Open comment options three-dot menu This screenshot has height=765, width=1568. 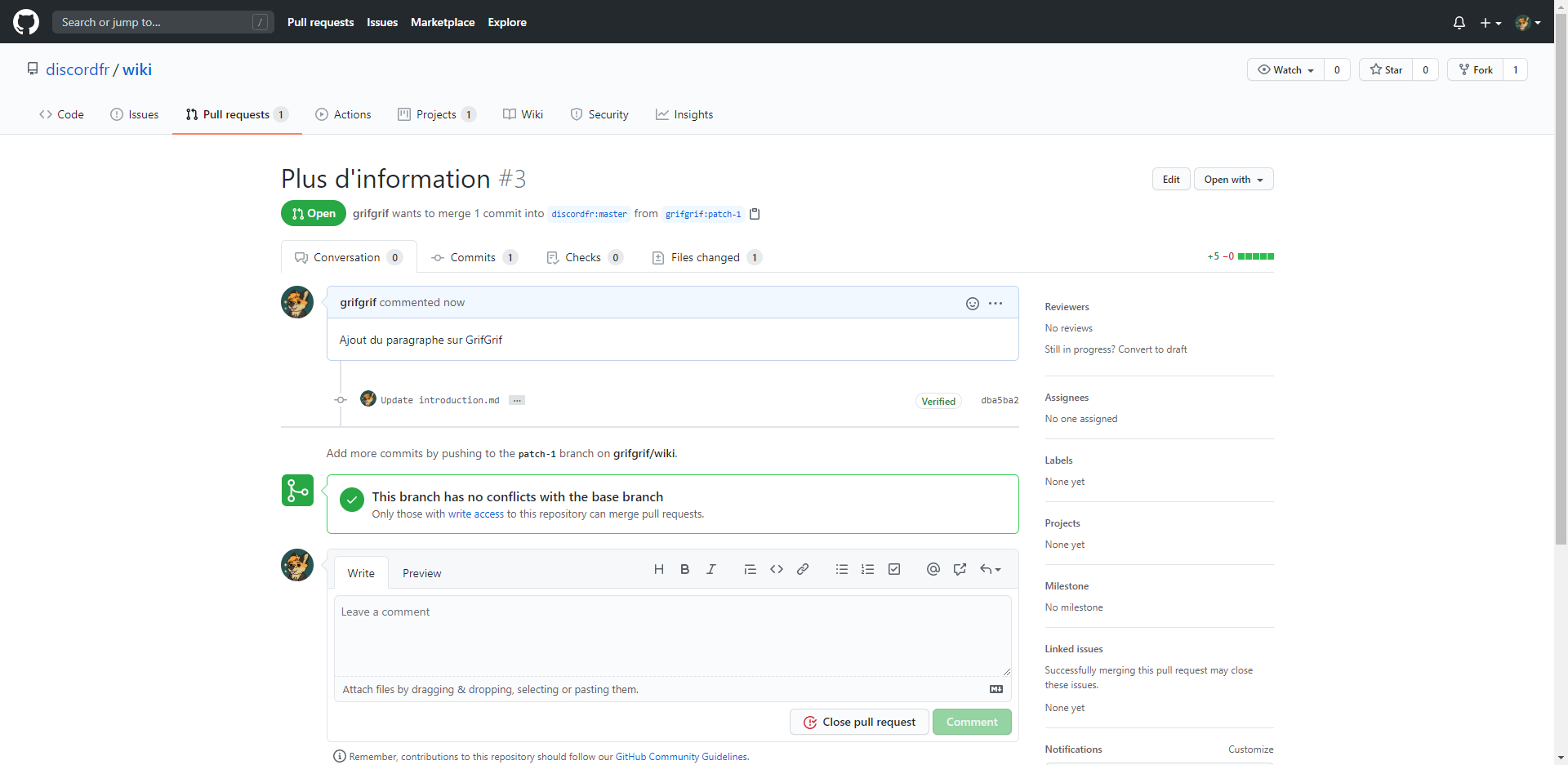996,303
